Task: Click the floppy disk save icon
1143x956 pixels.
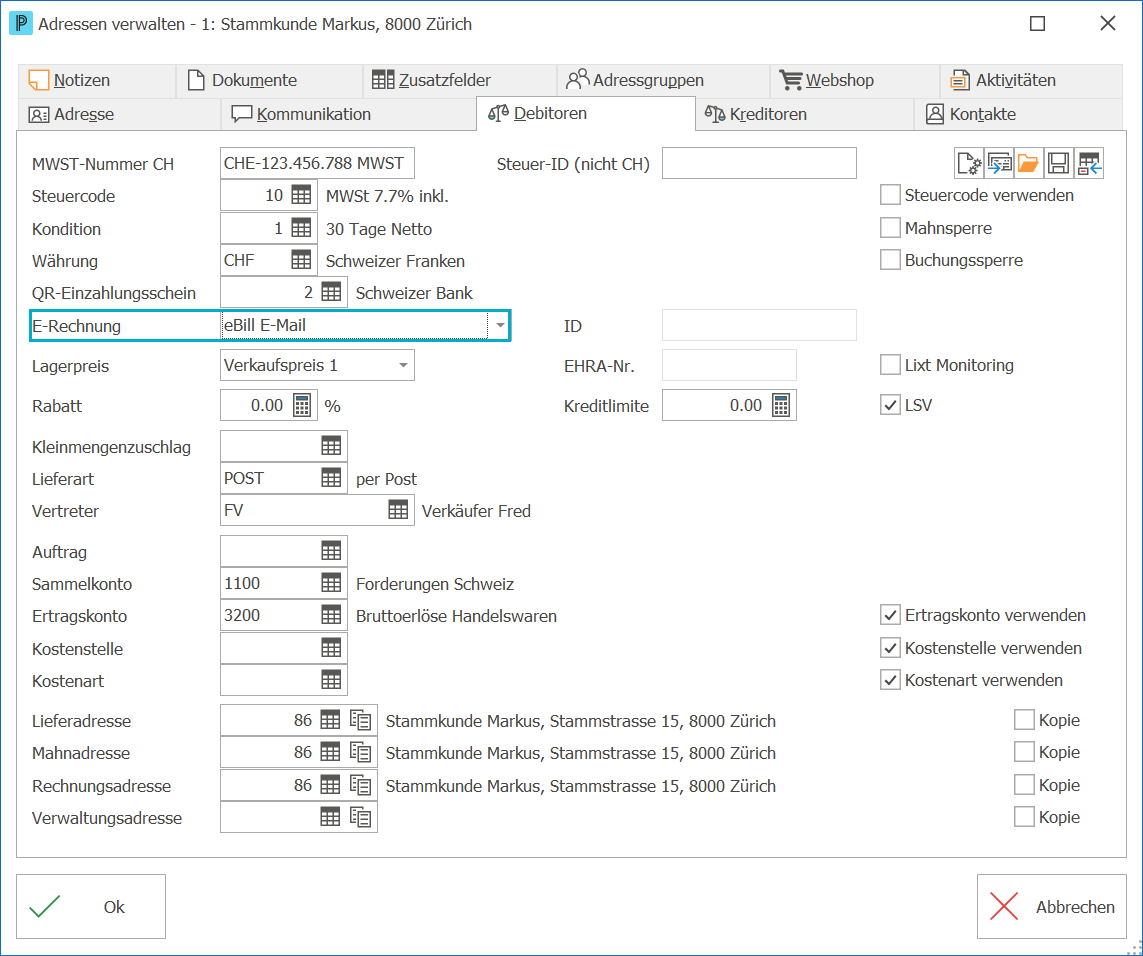Action: tap(1058, 163)
